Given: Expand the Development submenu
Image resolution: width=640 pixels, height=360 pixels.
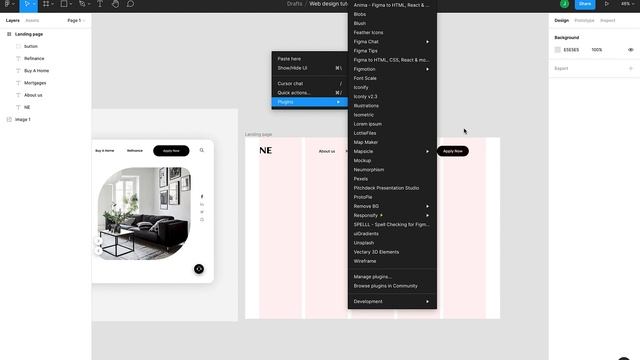Looking at the screenshot, I should click(x=427, y=301).
